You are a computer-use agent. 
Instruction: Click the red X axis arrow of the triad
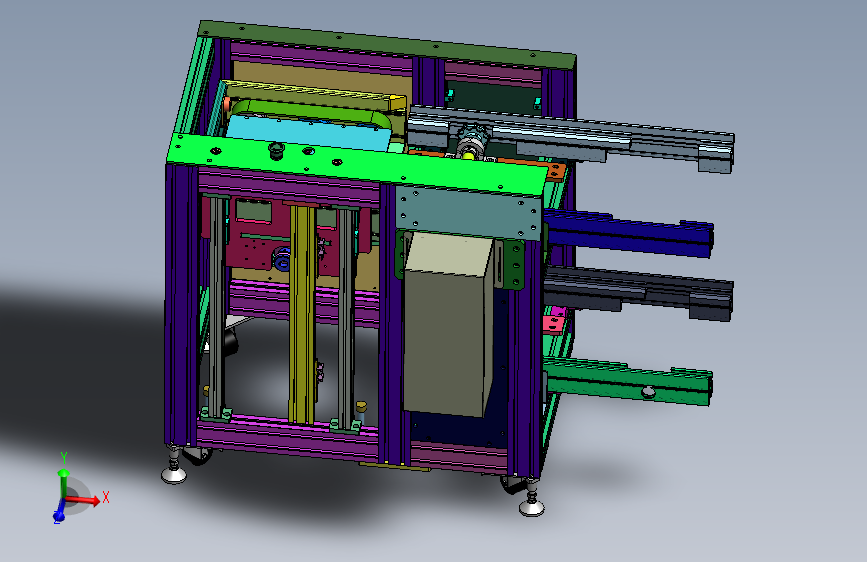point(83,500)
